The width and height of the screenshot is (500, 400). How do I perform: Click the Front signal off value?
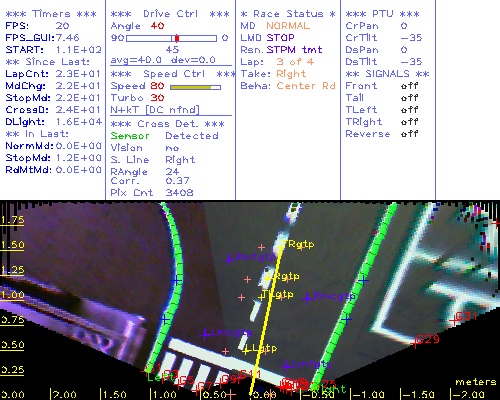coord(409,86)
